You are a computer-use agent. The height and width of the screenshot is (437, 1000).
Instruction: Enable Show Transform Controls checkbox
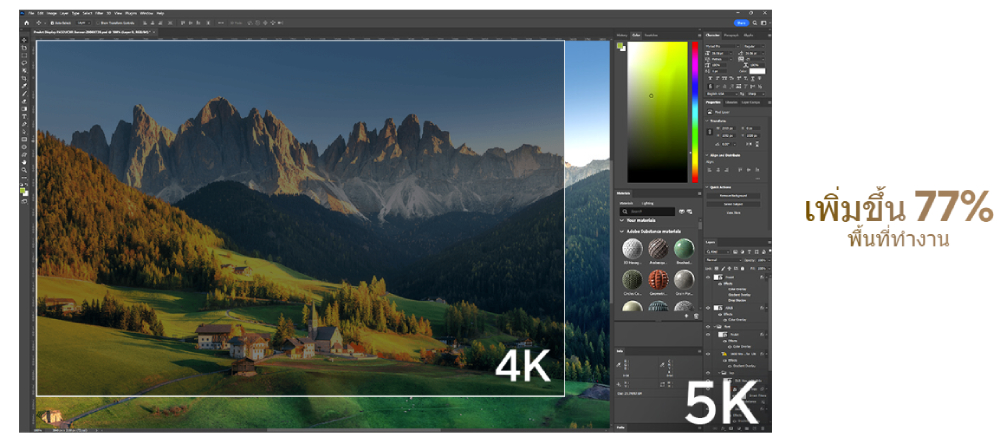(98, 23)
